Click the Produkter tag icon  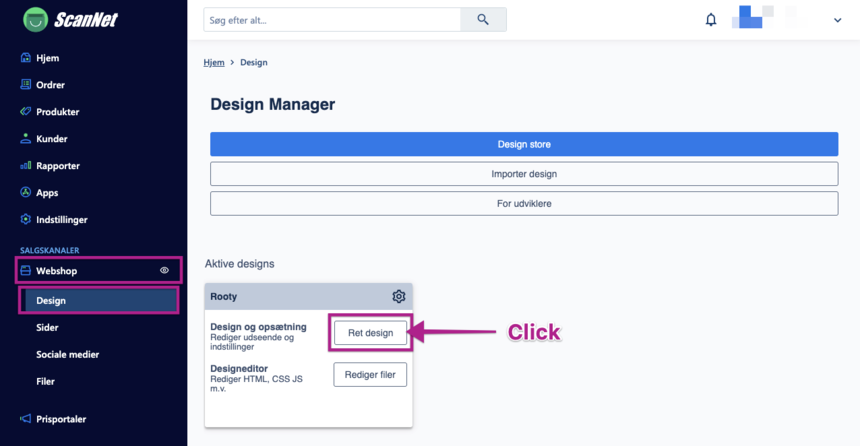[26, 112]
